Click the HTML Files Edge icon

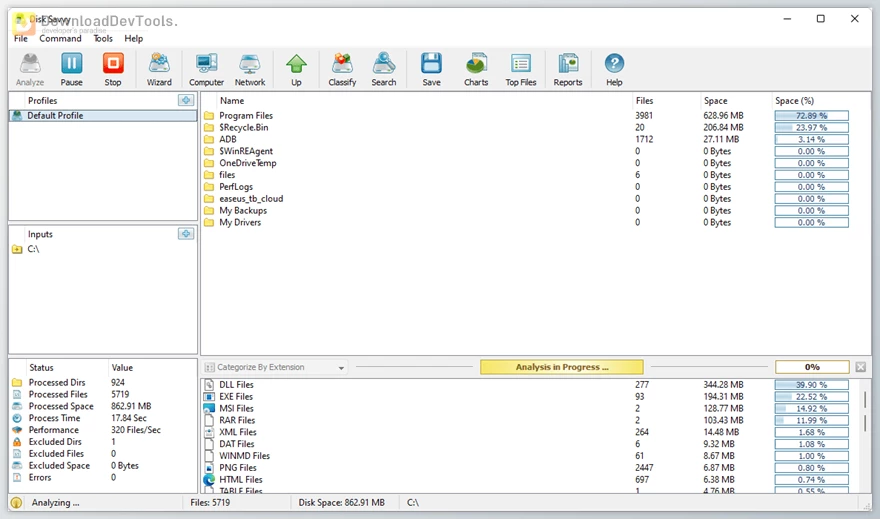tap(209, 480)
